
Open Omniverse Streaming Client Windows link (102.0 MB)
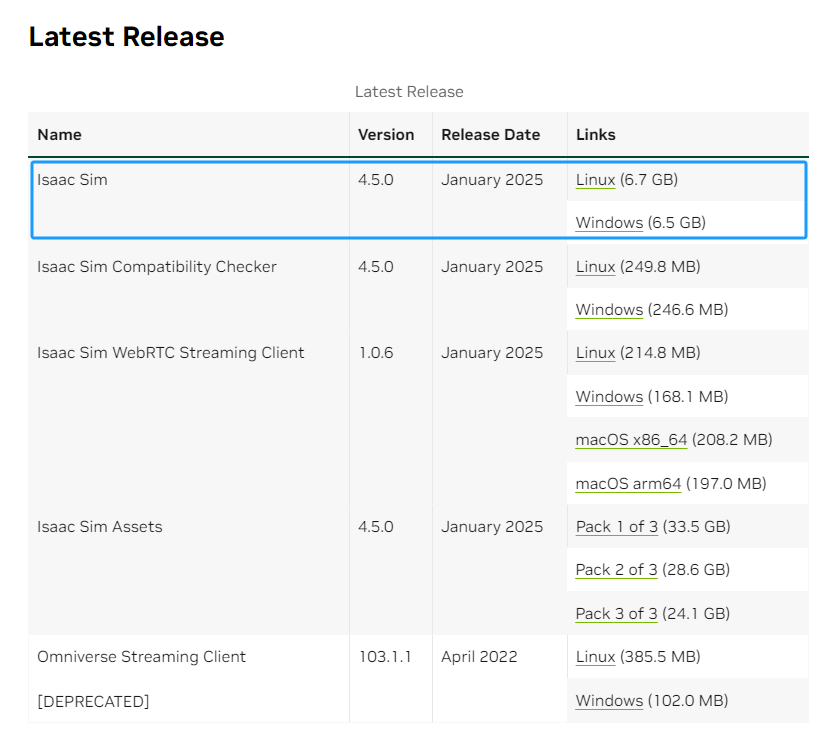(609, 701)
